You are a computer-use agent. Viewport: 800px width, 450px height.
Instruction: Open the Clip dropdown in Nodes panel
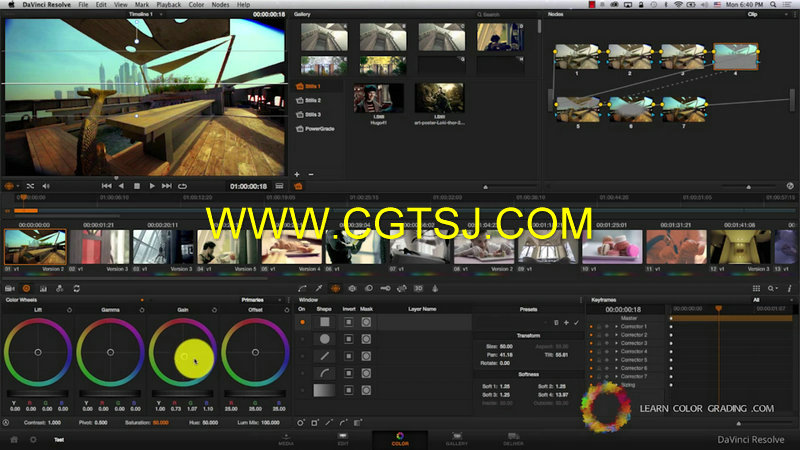767,14
